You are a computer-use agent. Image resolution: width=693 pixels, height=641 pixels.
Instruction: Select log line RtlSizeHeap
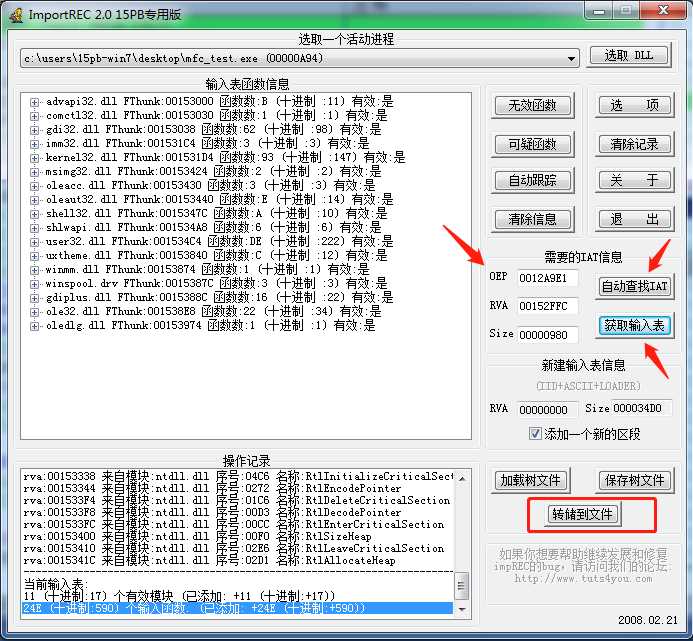click(x=197, y=537)
